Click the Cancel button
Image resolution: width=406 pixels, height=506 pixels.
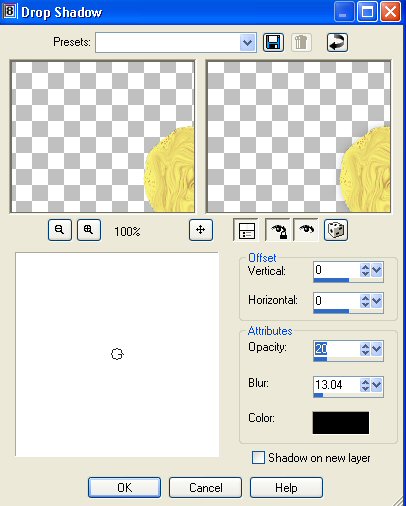205,487
